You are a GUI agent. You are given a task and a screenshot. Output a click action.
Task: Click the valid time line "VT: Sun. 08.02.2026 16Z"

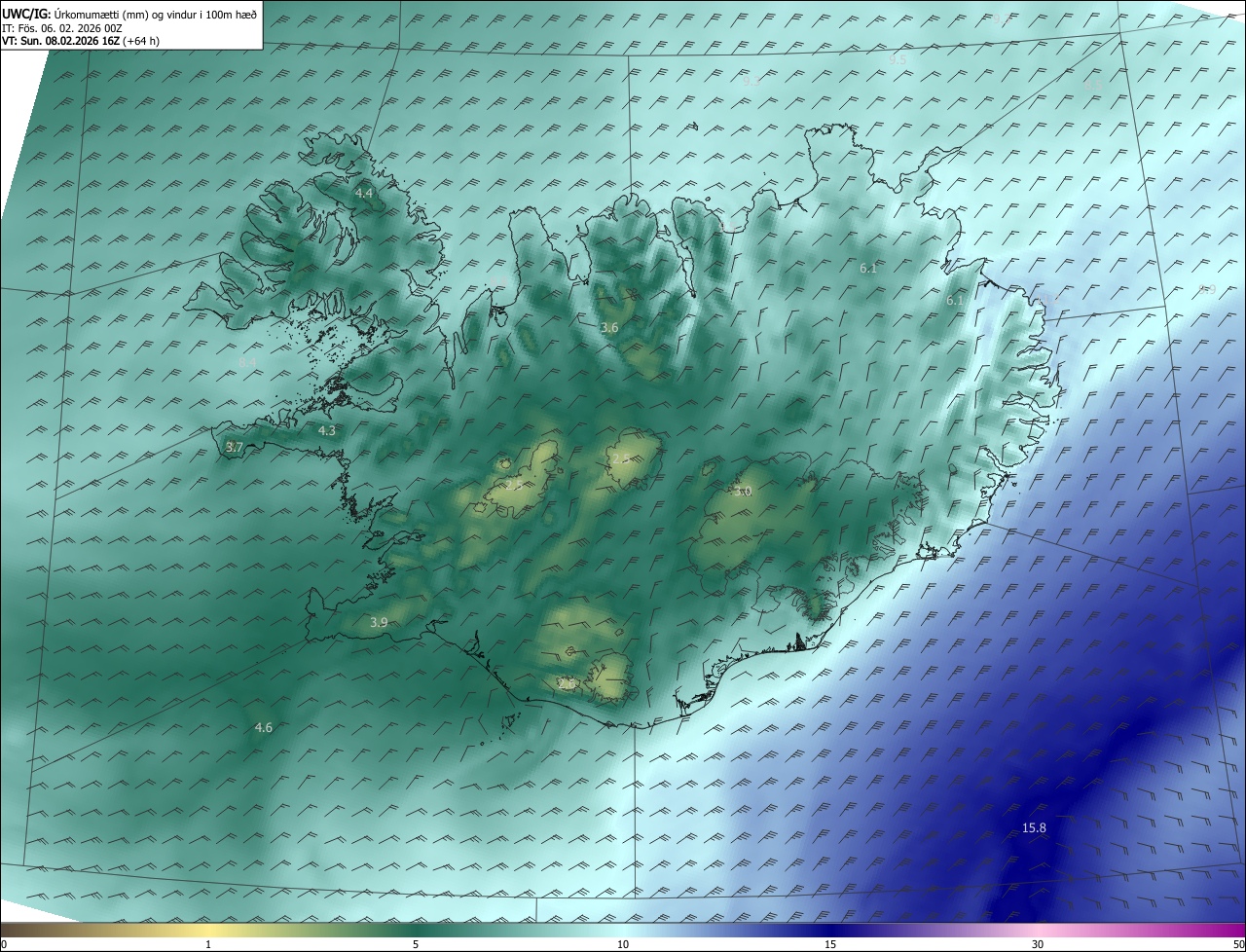(61, 41)
